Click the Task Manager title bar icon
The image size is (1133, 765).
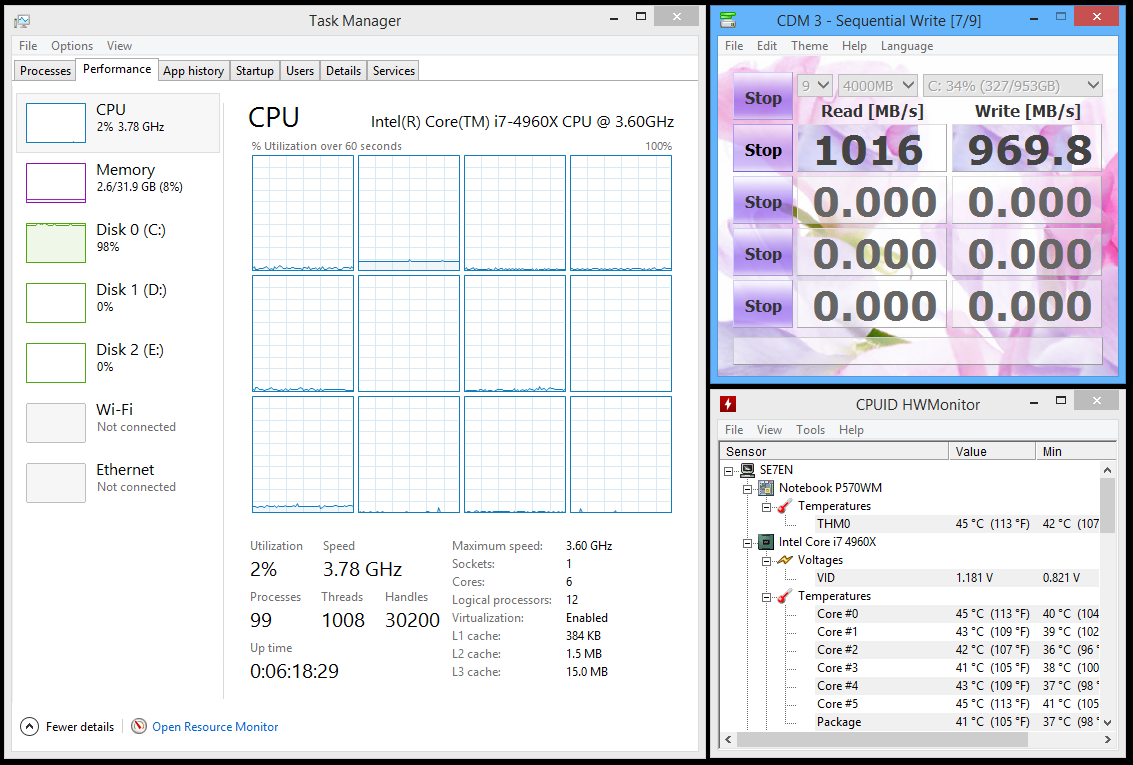pos(22,21)
